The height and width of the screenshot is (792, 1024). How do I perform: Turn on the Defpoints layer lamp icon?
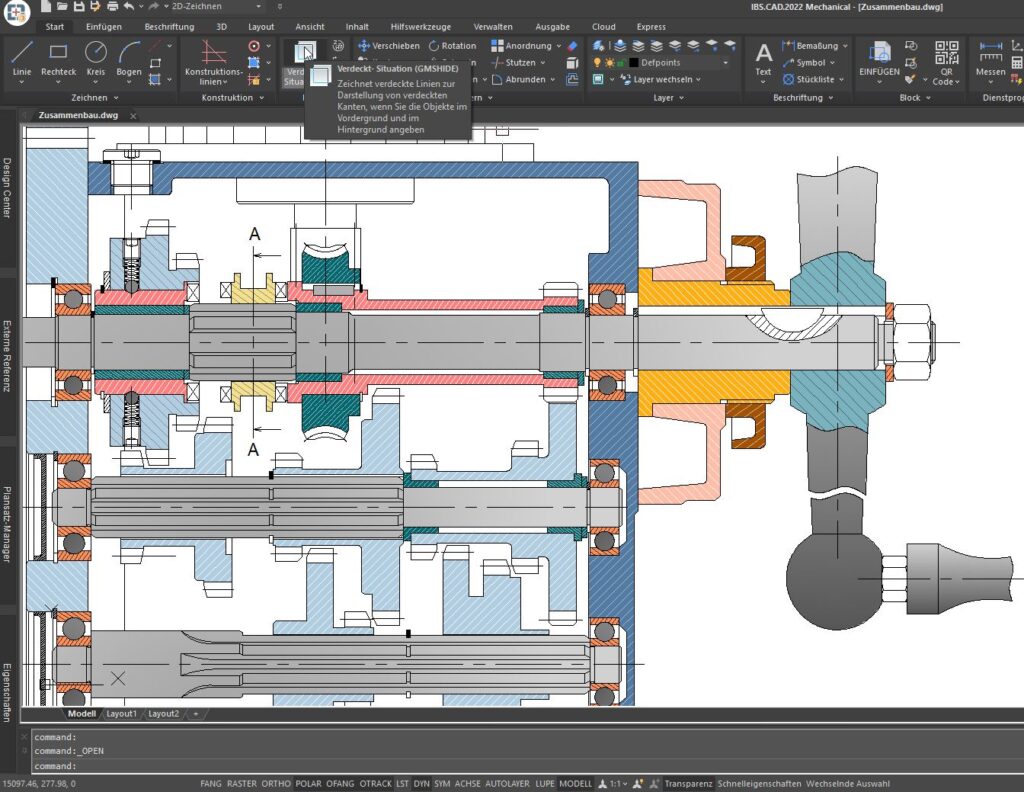[x=595, y=63]
